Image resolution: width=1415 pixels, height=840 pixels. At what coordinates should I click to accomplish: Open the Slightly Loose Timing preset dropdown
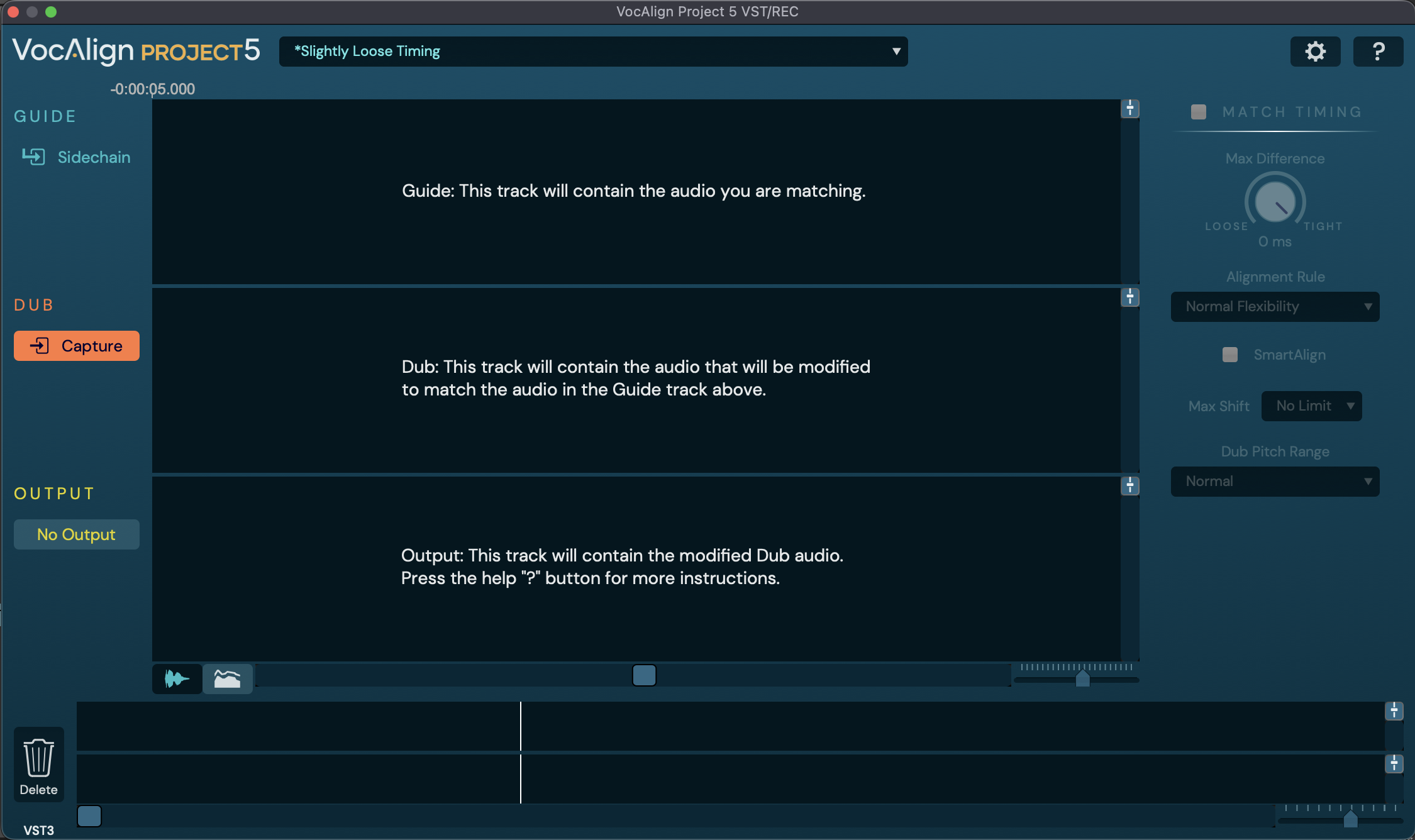[x=593, y=52]
